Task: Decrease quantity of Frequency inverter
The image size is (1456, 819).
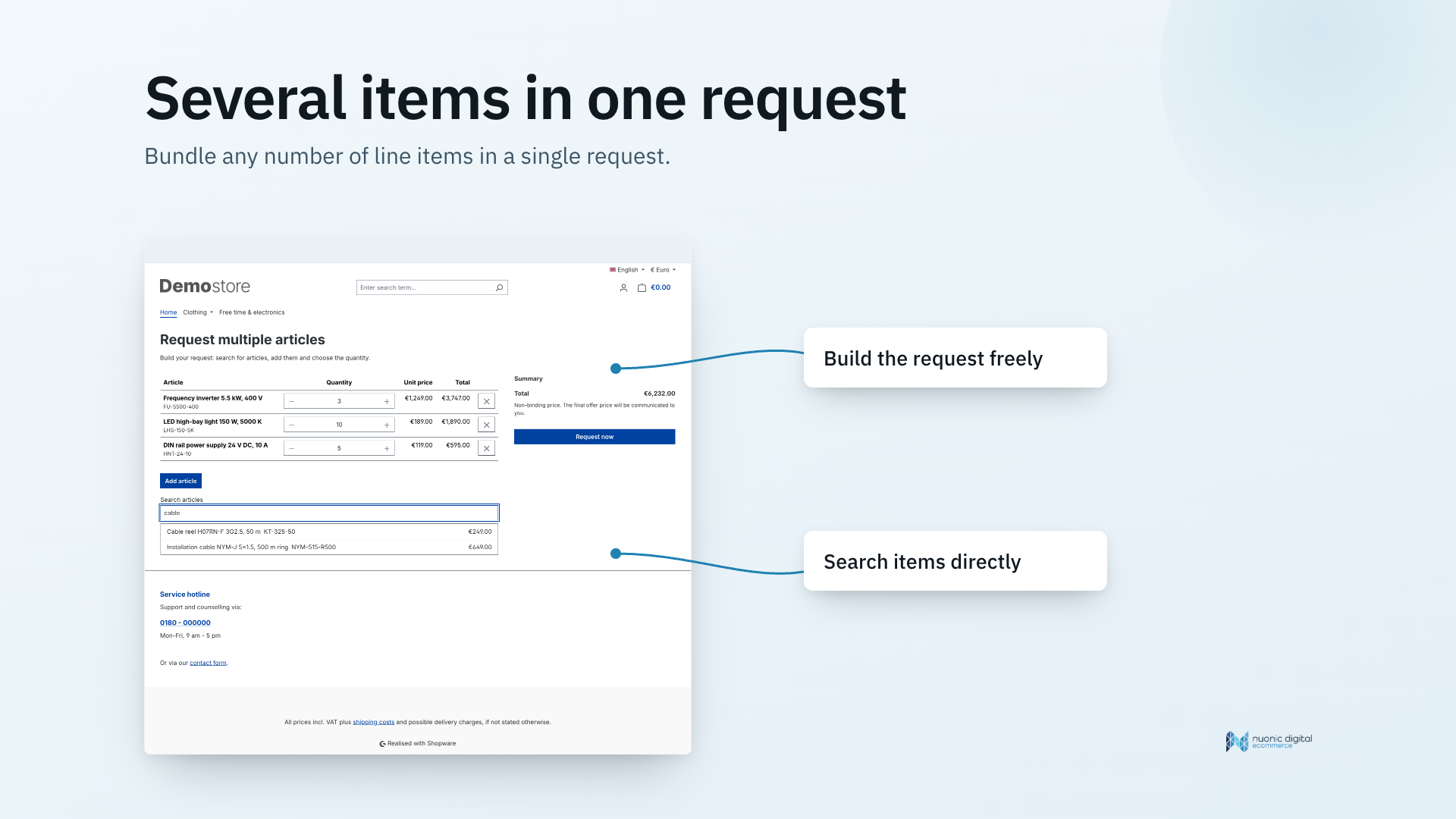Action: click(x=292, y=401)
